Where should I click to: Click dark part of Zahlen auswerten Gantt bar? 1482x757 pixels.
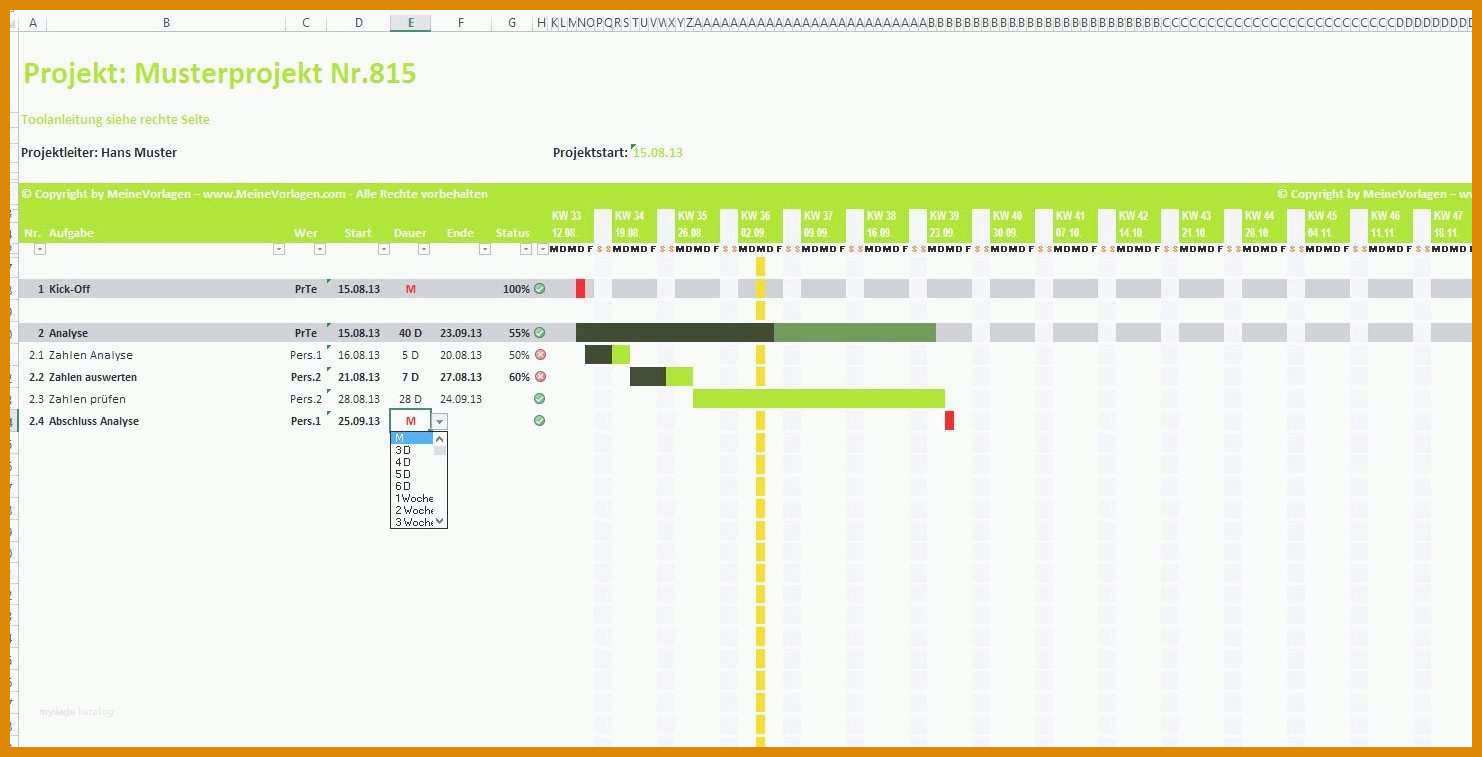pyautogui.click(x=648, y=377)
